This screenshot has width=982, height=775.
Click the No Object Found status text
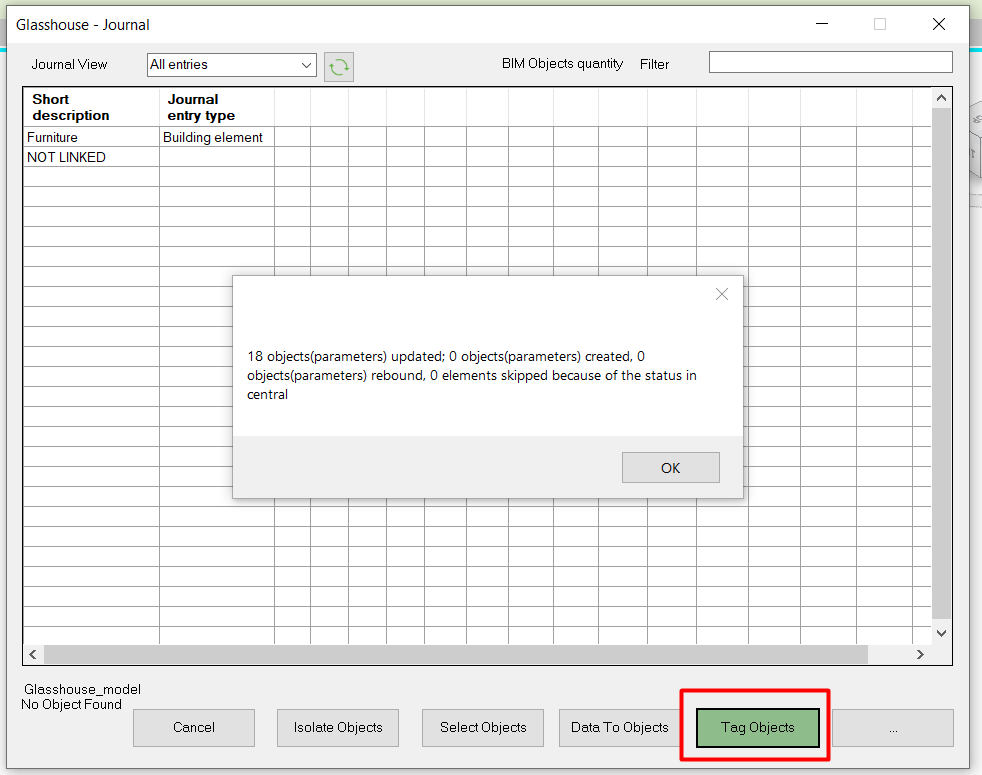(71, 704)
